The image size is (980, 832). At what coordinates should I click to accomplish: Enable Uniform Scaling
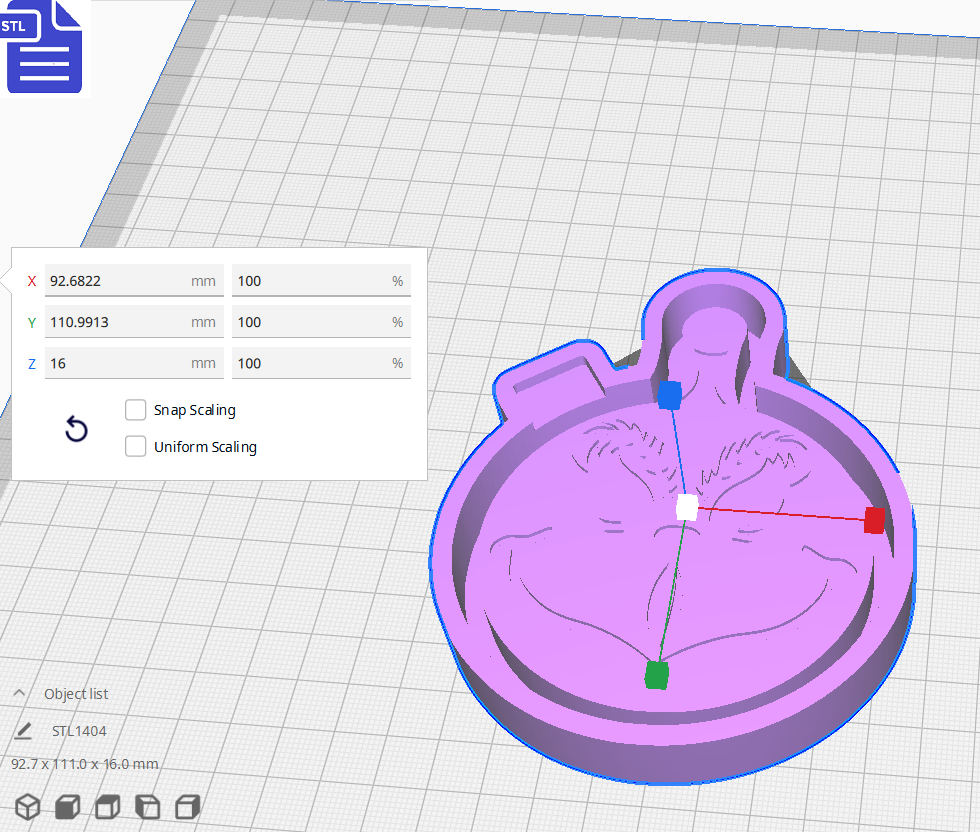coord(135,446)
